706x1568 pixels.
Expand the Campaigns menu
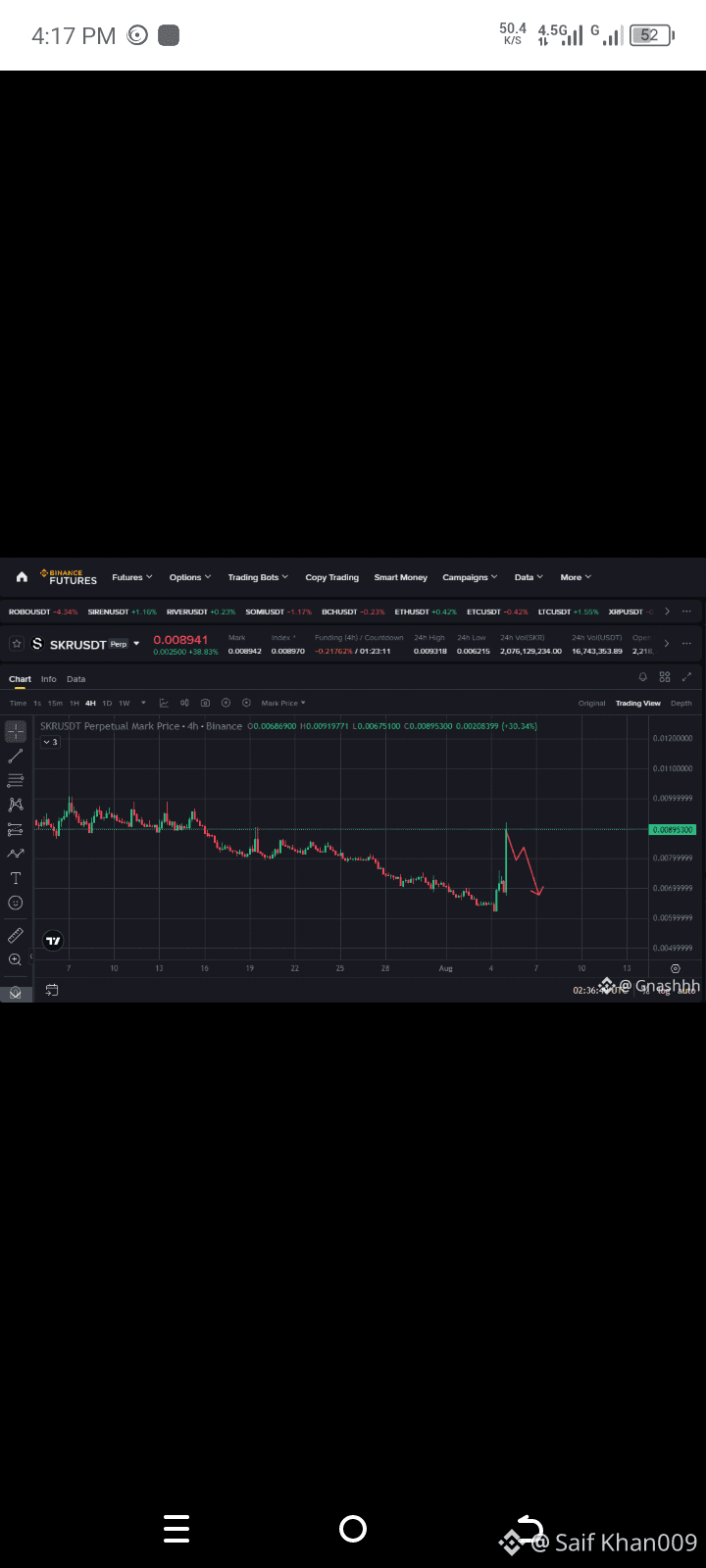pos(470,577)
